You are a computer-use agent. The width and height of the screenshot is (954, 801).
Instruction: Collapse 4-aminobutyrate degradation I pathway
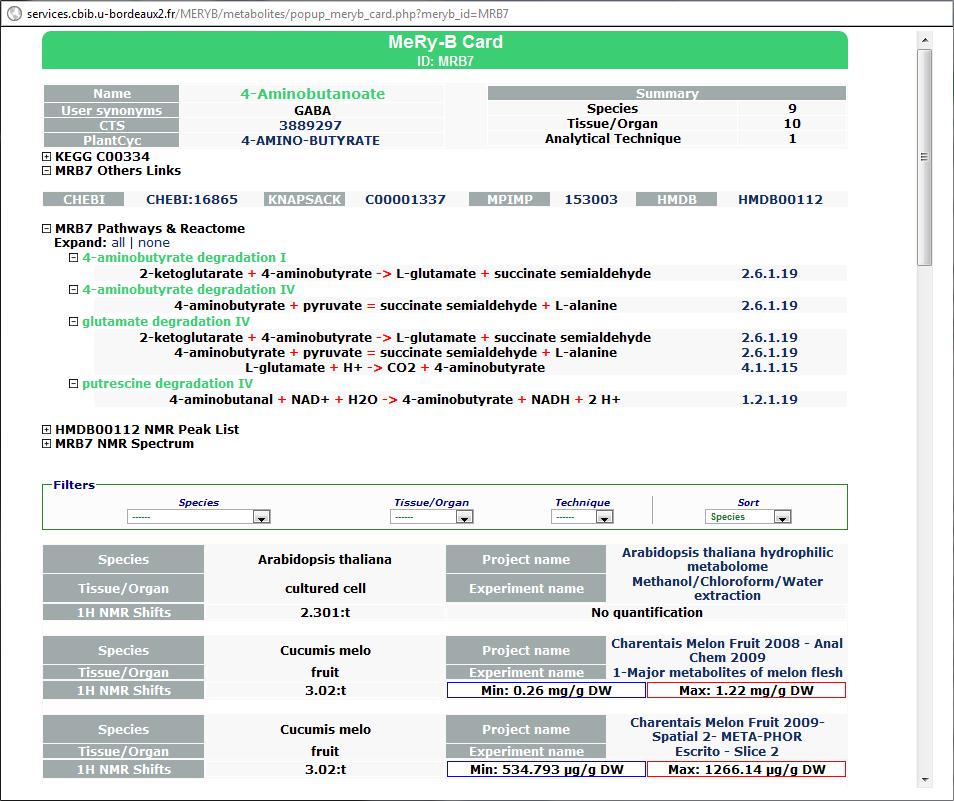[x=74, y=258]
